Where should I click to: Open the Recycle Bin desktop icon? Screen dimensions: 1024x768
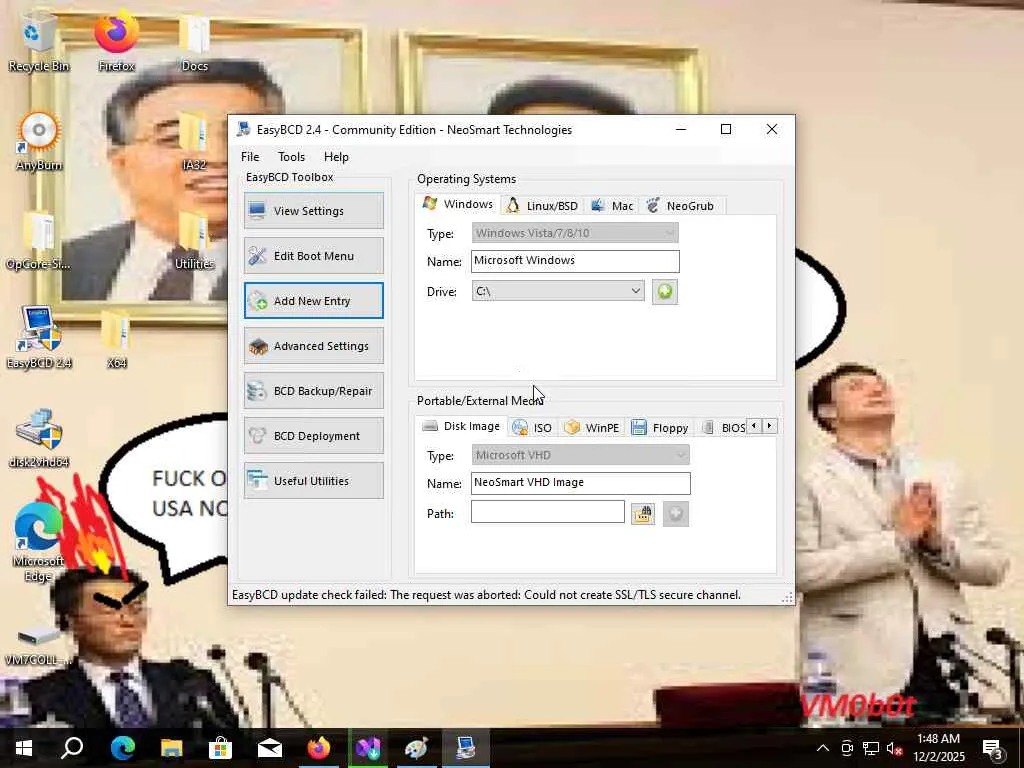click(x=39, y=43)
